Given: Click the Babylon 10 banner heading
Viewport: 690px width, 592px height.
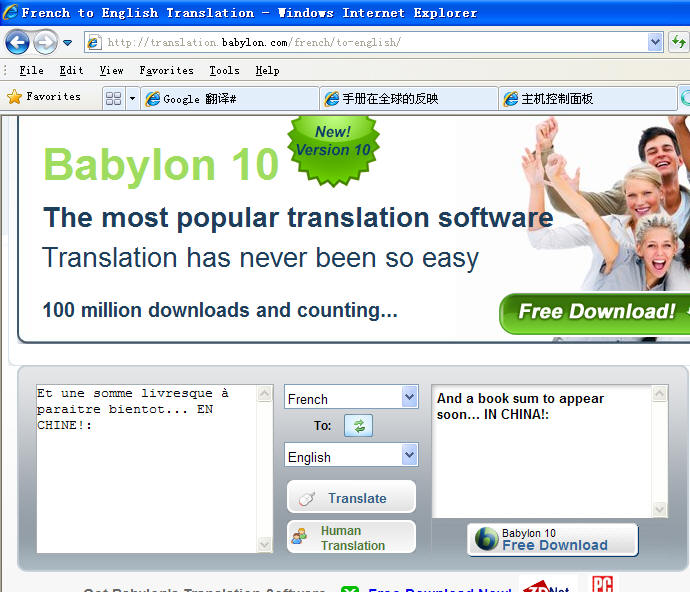Looking at the screenshot, I should point(161,165).
